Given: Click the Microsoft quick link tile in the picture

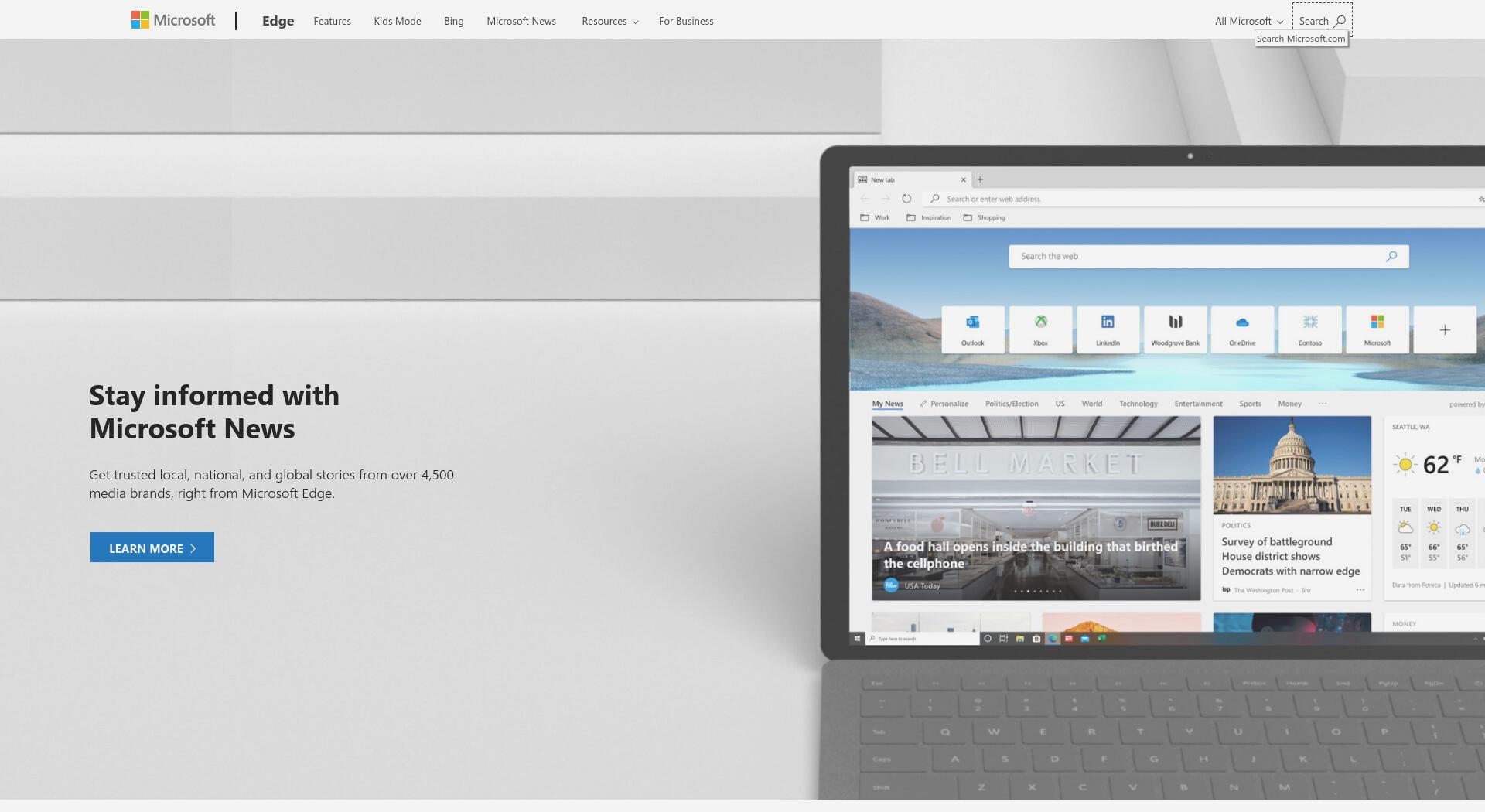Looking at the screenshot, I should (x=1377, y=329).
